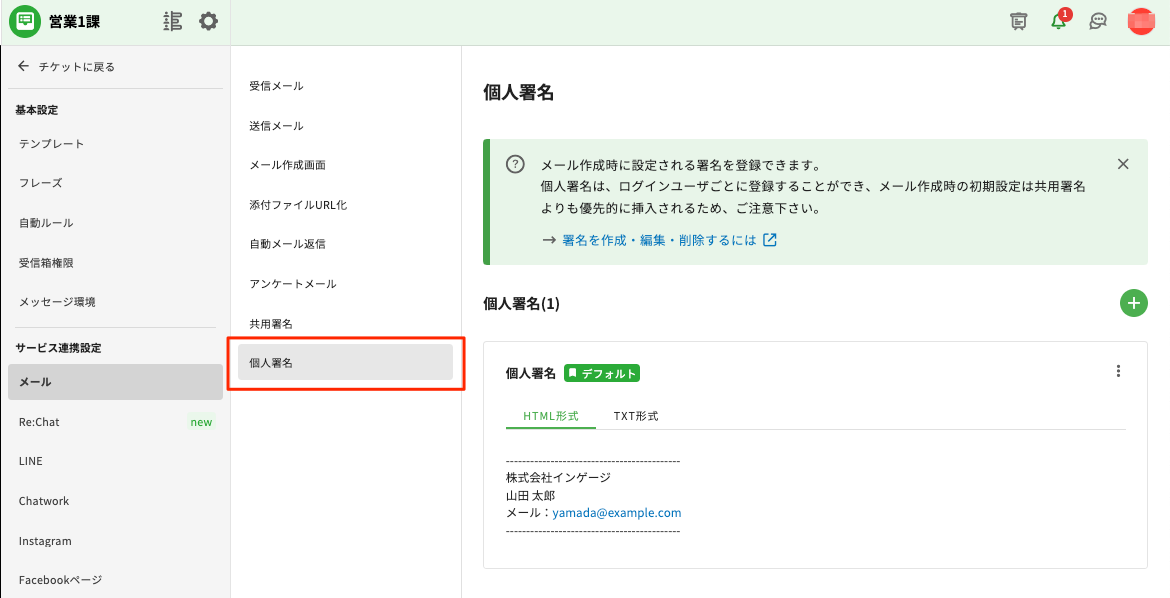Switch to the TXT形式 tab

coord(636,416)
